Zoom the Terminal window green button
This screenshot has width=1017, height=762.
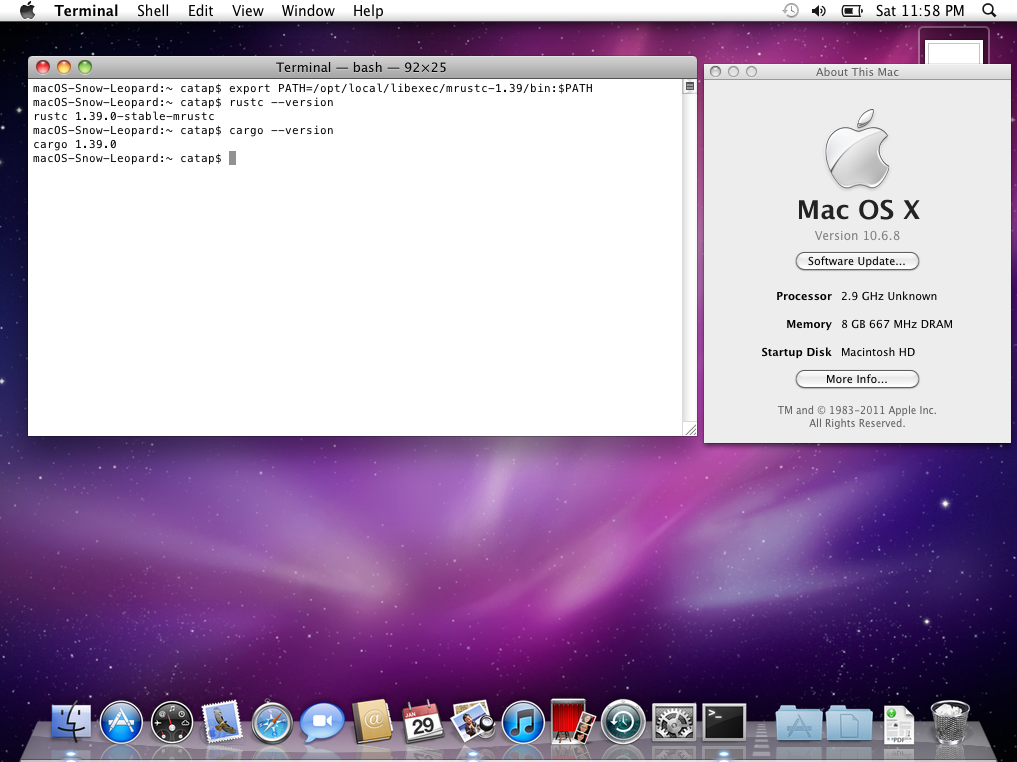(85, 67)
